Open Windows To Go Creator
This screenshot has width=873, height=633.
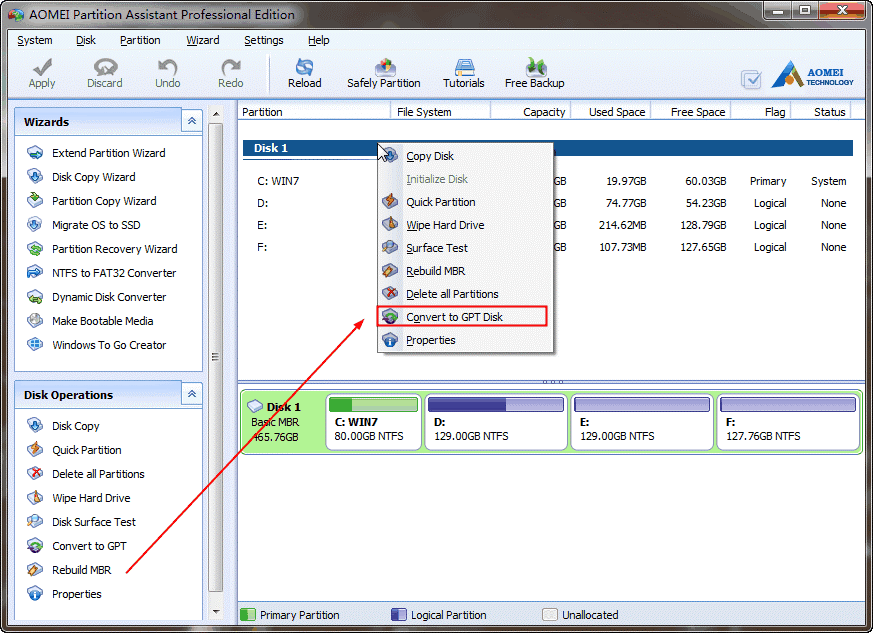click(x=96, y=345)
